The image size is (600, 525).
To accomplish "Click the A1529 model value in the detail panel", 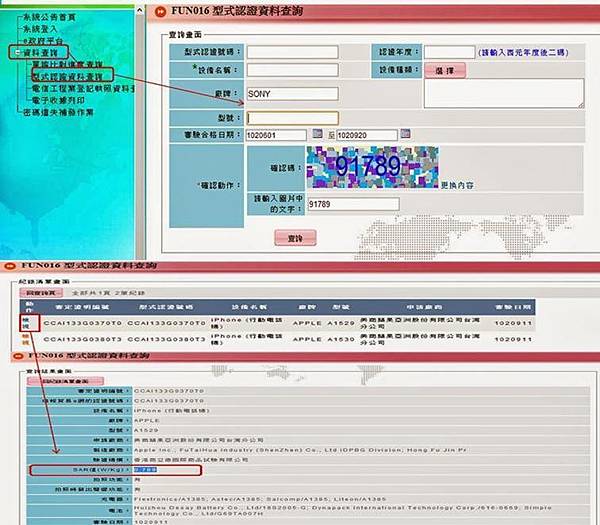I will 146,430.
